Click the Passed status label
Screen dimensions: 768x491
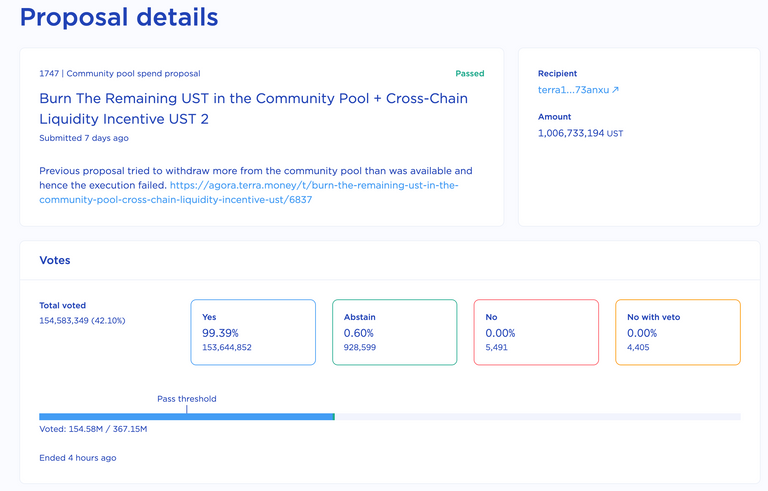(470, 74)
